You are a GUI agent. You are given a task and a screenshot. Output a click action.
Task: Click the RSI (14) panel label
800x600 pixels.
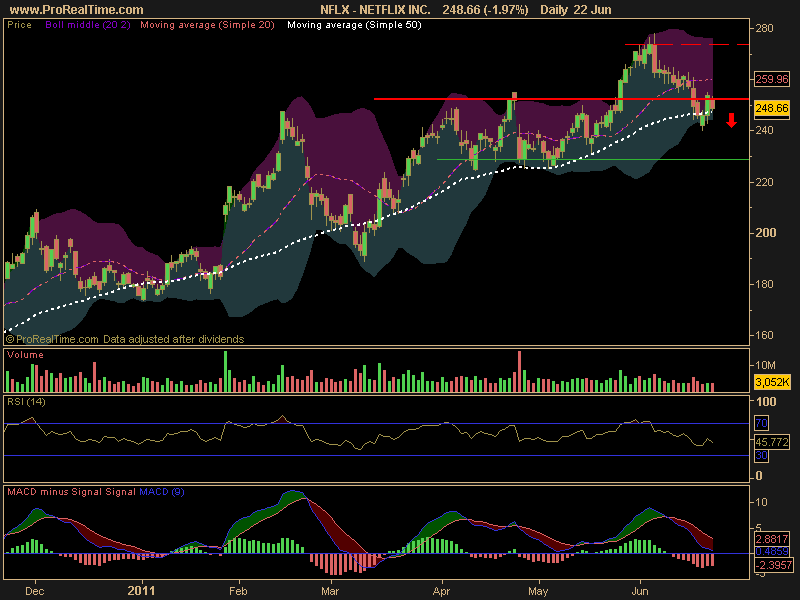(26, 402)
